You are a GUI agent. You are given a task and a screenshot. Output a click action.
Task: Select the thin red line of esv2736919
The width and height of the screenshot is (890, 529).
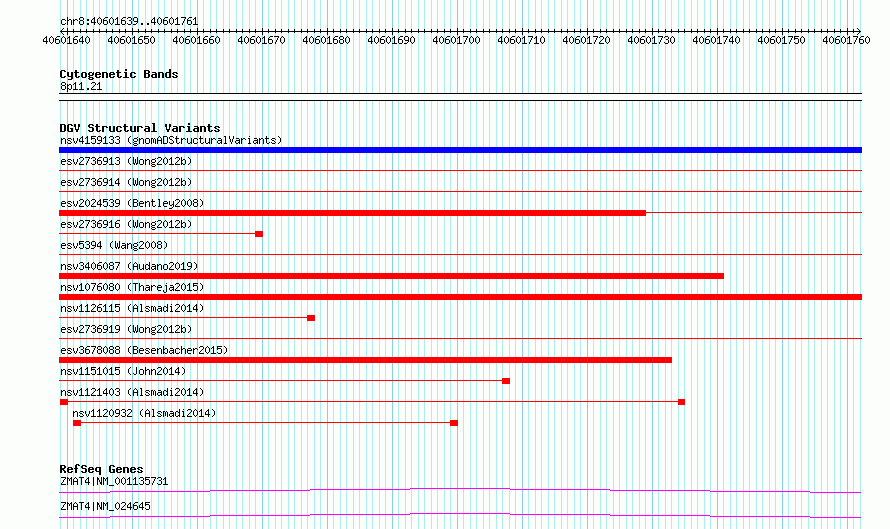click(460, 338)
